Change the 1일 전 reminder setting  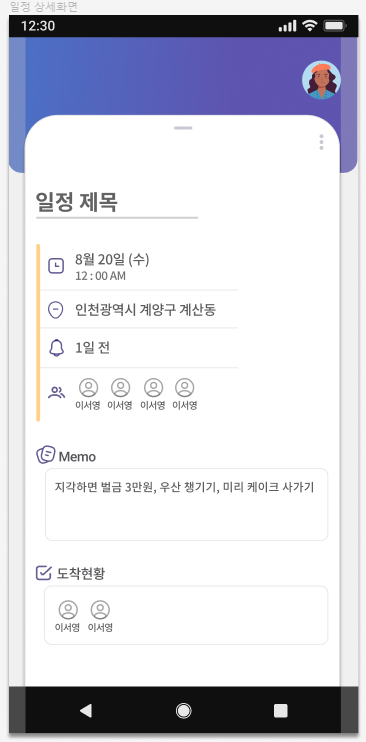point(93,348)
